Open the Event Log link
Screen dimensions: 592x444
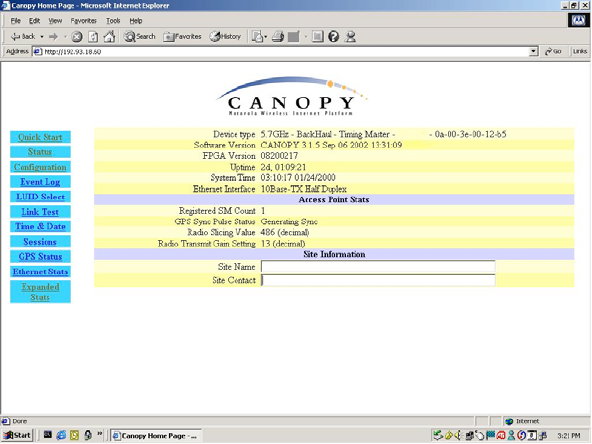40,182
